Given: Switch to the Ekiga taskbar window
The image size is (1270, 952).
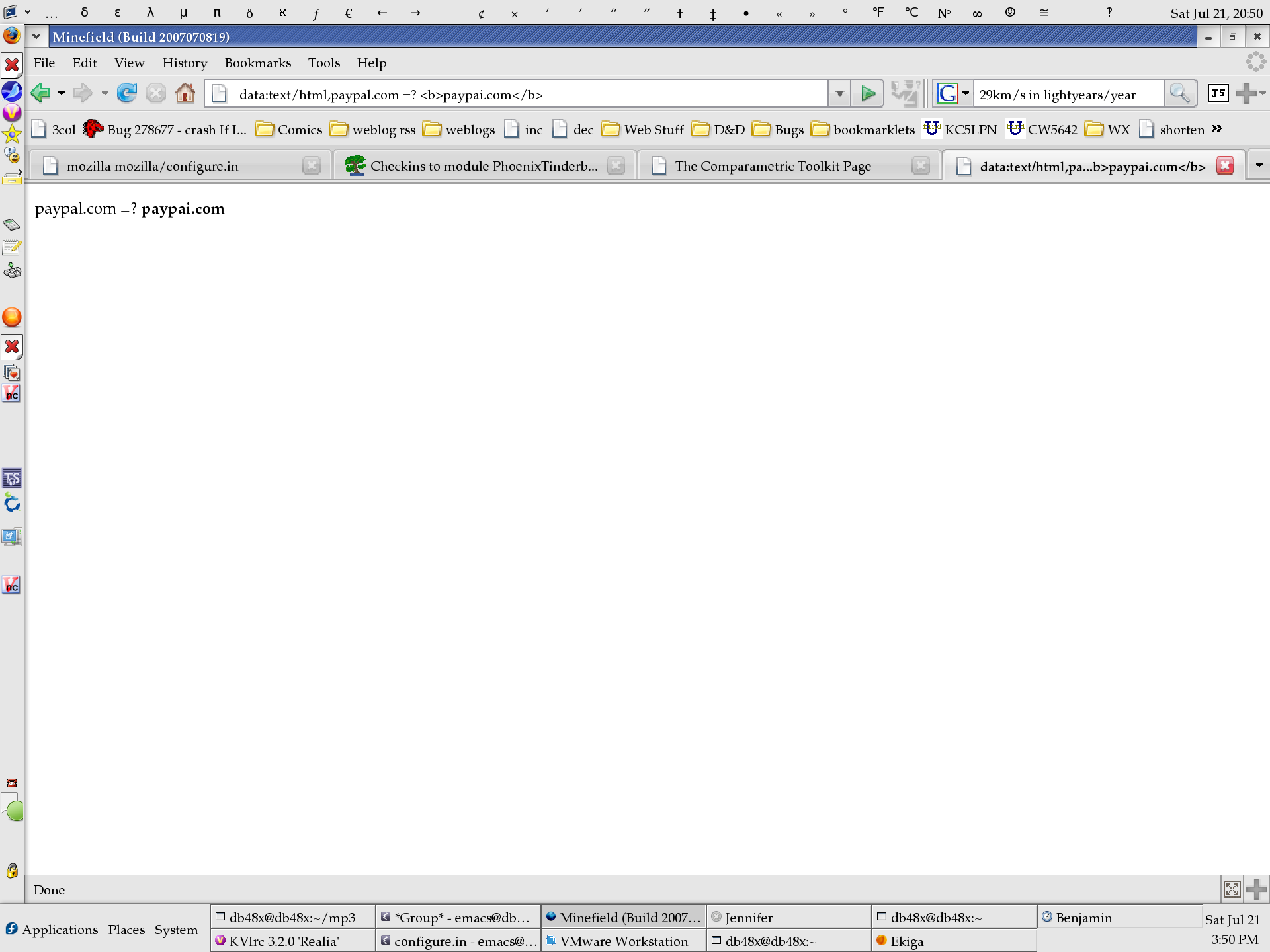Looking at the screenshot, I should click(954, 941).
